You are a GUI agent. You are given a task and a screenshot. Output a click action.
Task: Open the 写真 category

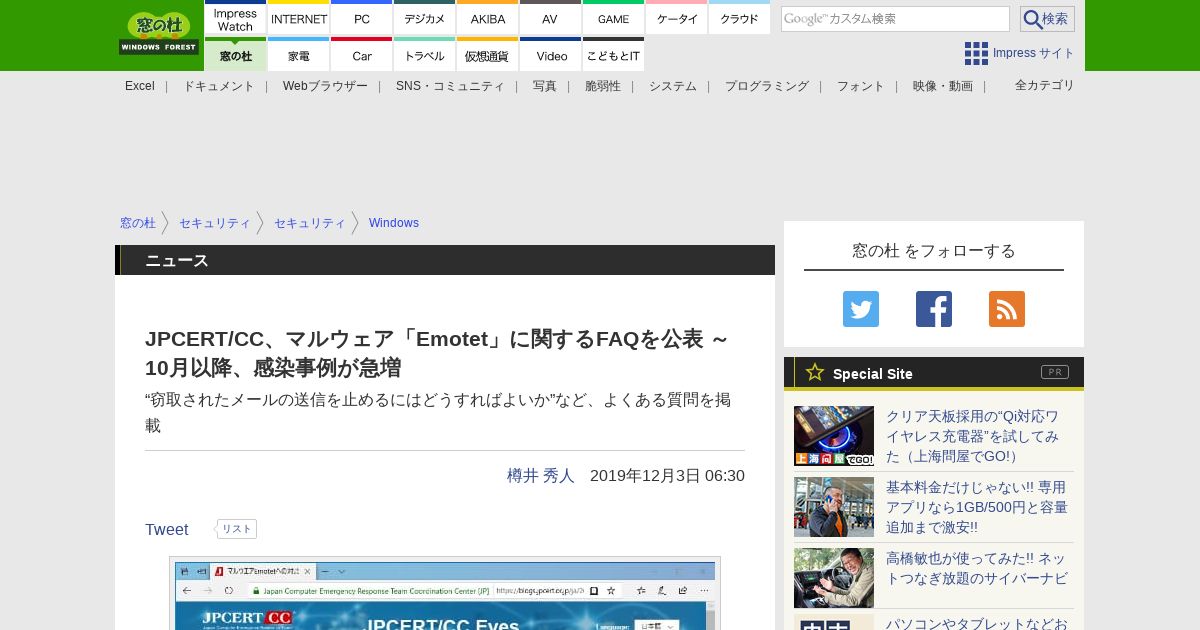545,86
